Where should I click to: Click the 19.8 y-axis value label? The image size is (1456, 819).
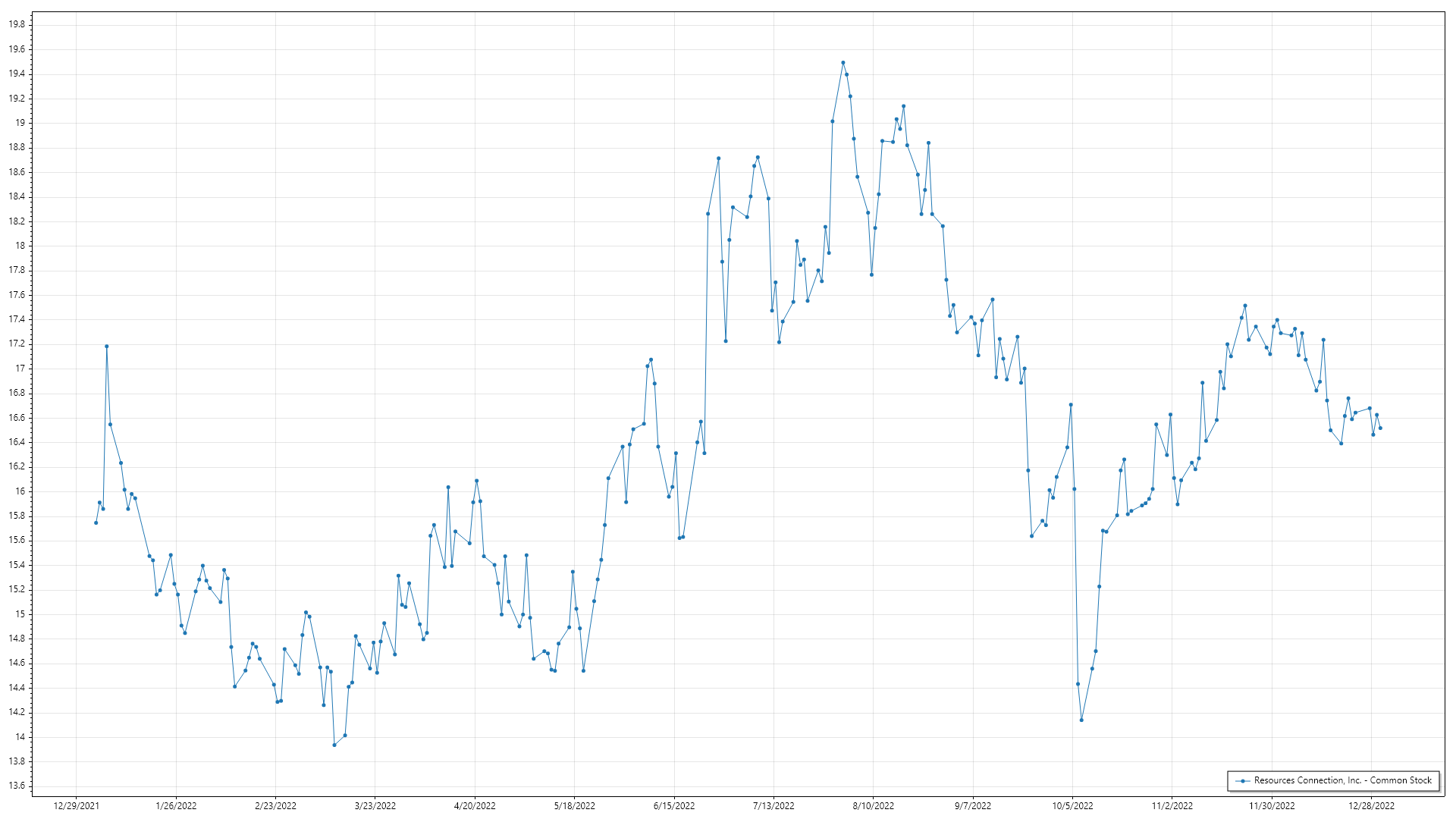pos(17,24)
